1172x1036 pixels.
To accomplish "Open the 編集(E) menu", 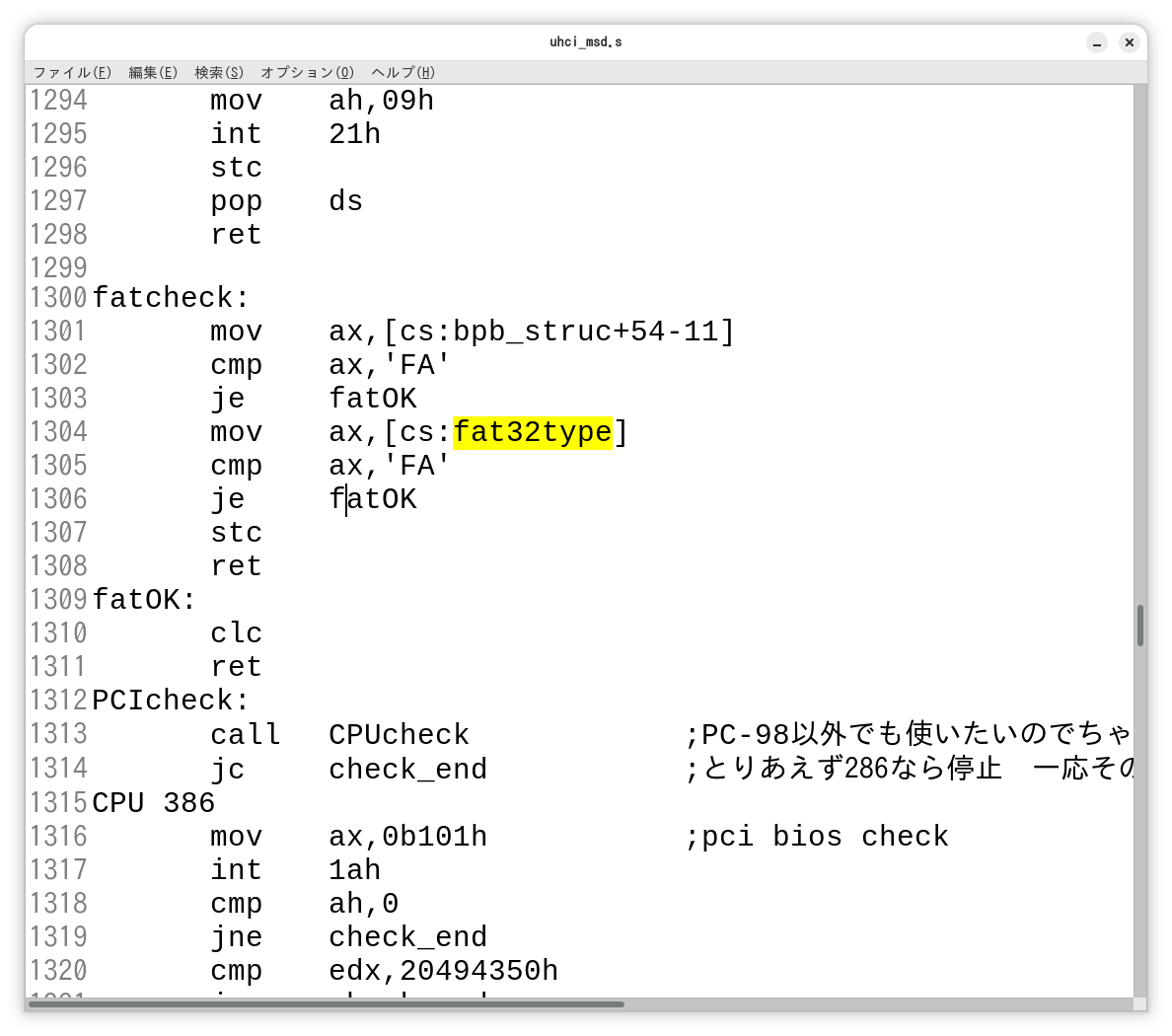I will coord(153,72).
